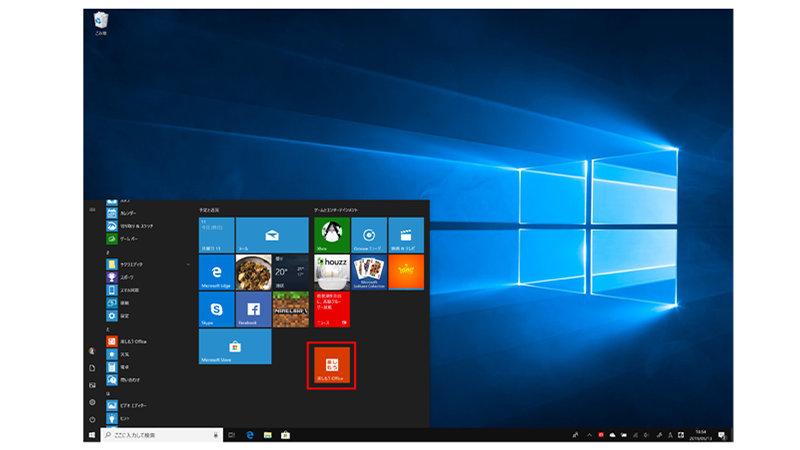The image size is (800, 450).
Task: Open Documents from the Start rail
Action: (x=92, y=368)
